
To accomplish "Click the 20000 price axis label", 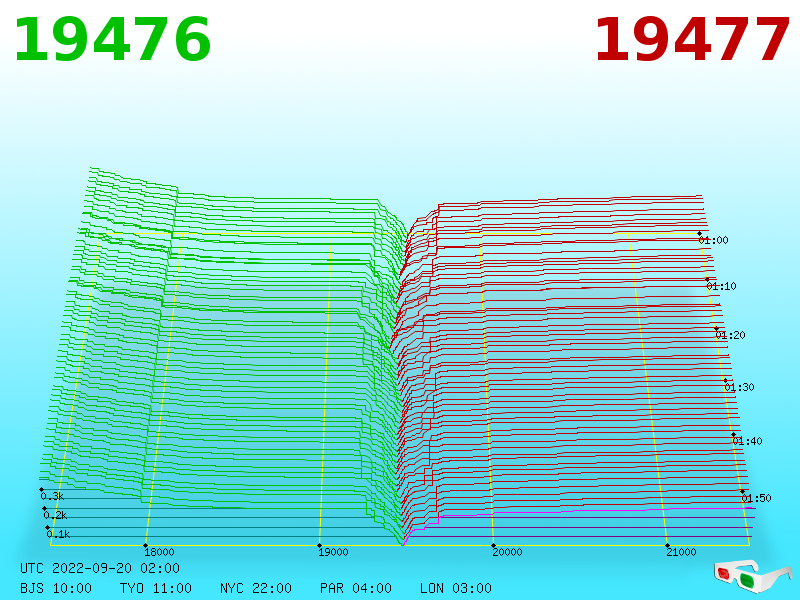I will coord(507,552).
